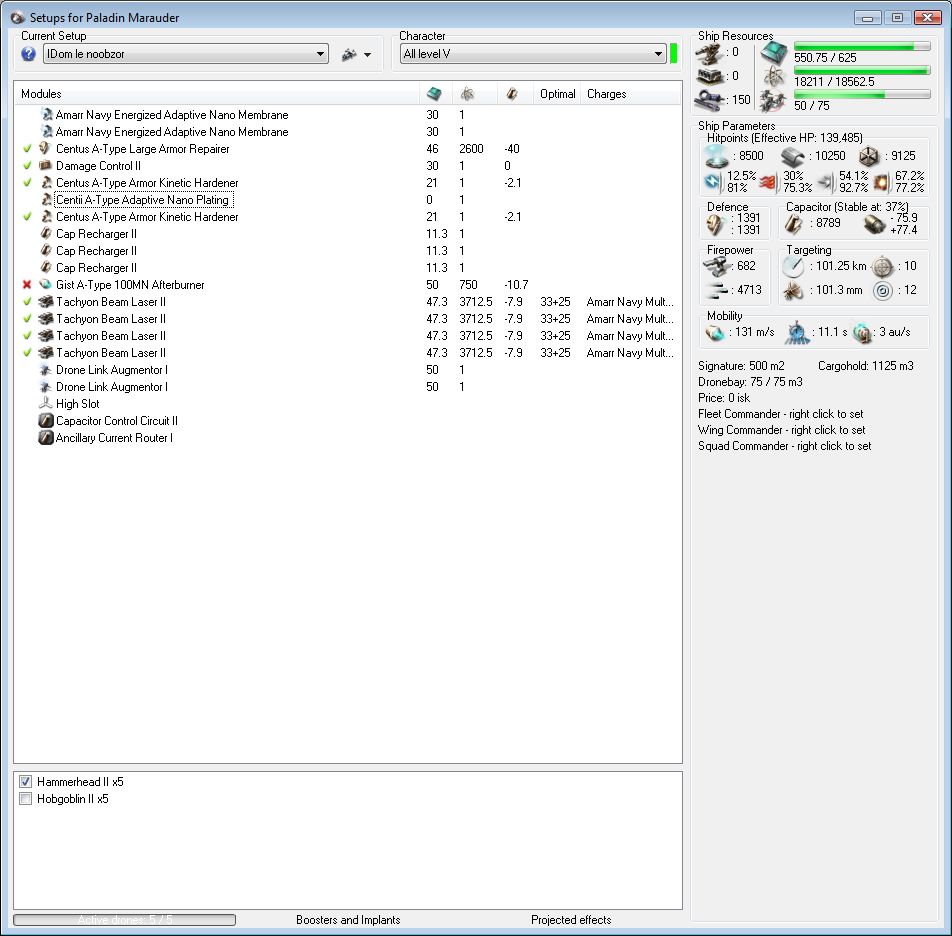952x936 pixels.
Task: Click the calibration icon showing 150
Action: [709, 100]
